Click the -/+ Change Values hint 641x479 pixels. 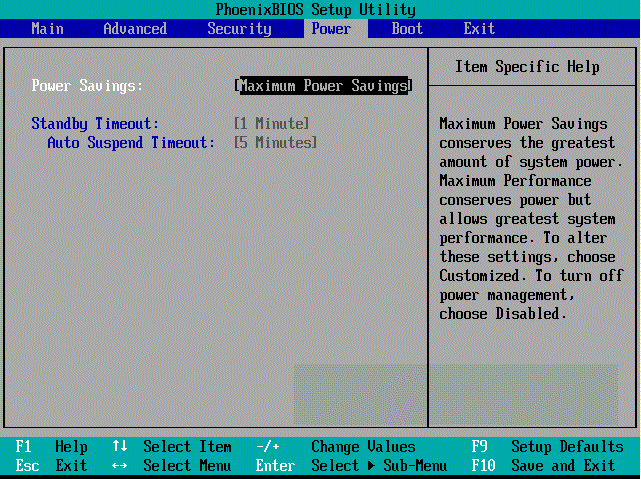point(335,446)
